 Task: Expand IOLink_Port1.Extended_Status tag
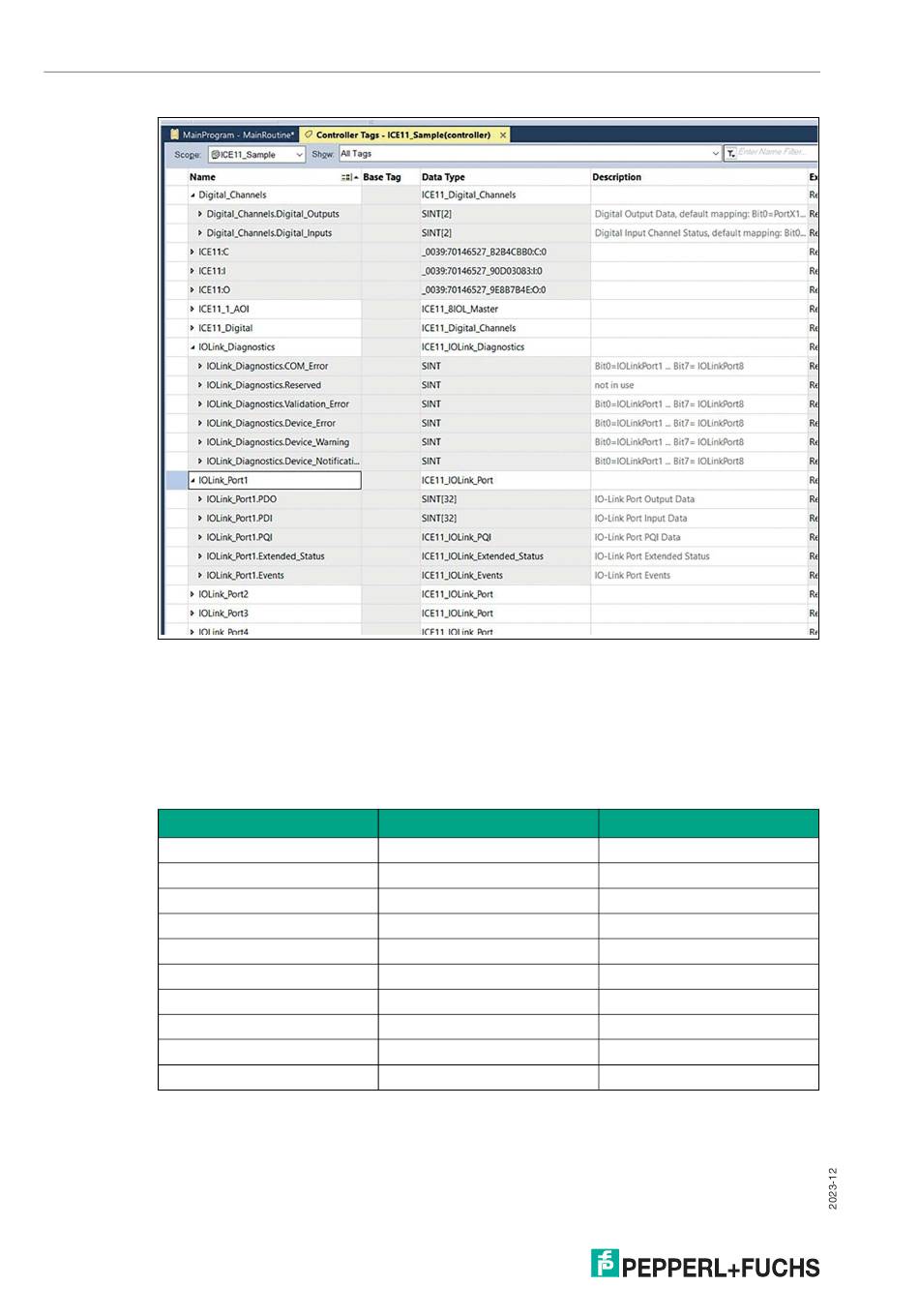pos(200,556)
